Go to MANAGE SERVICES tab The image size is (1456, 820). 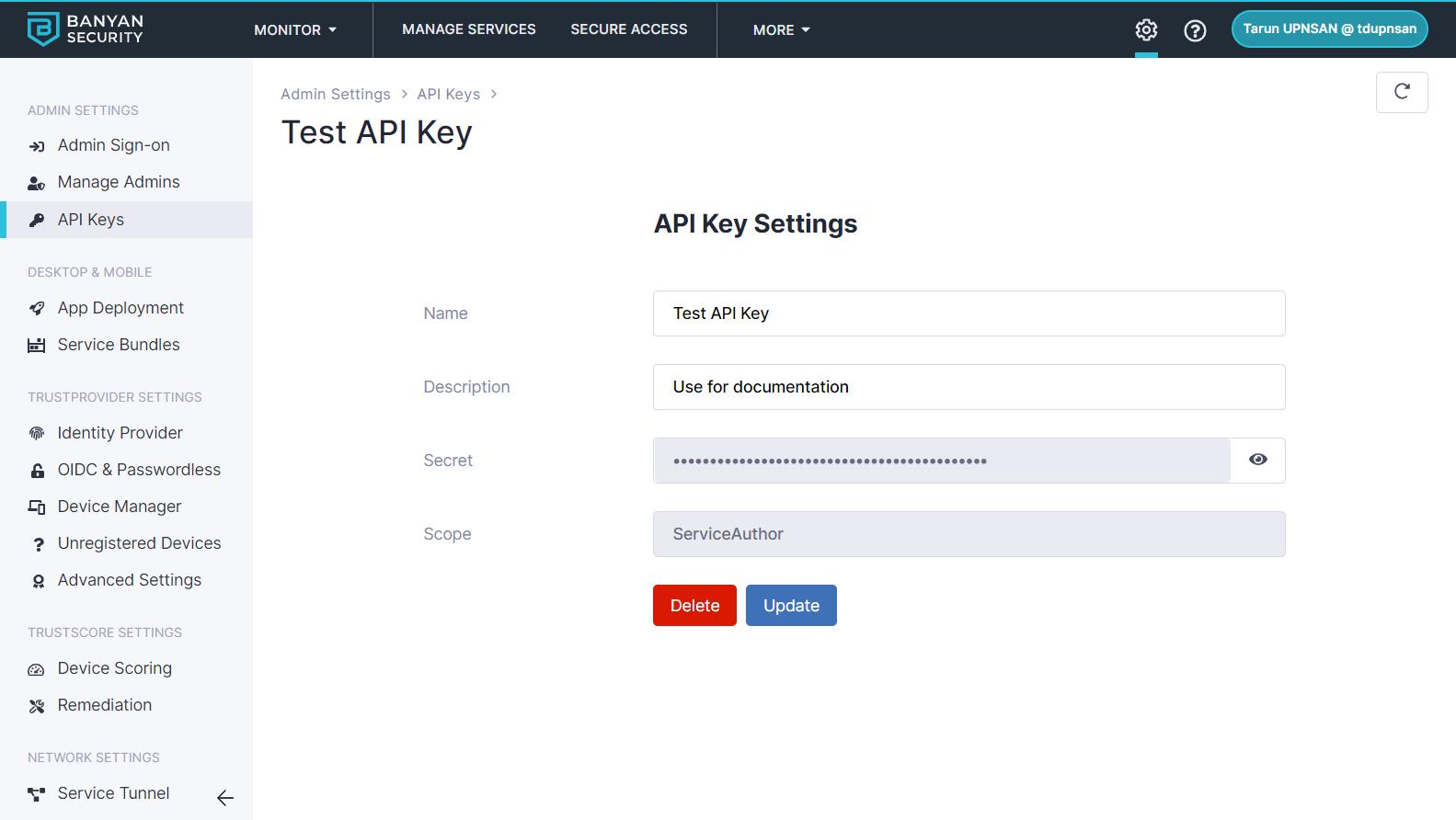click(x=469, y=29)
